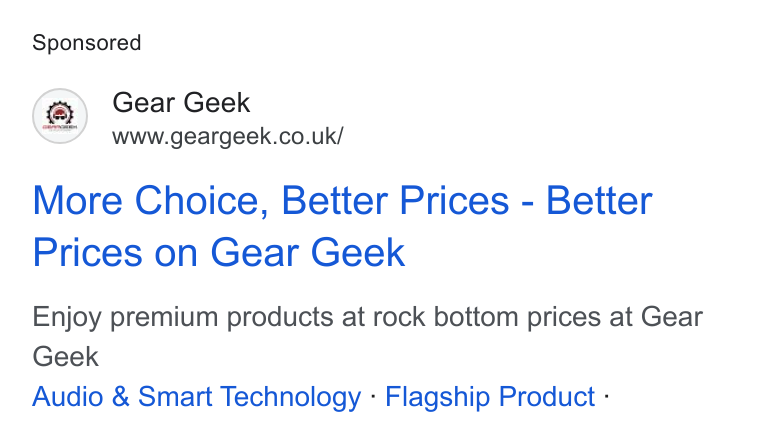The width and height of the screenshot is (760, 440).
Task: Click "Prices on Gear Geek" headline line
Action: (x=219, y=252)
